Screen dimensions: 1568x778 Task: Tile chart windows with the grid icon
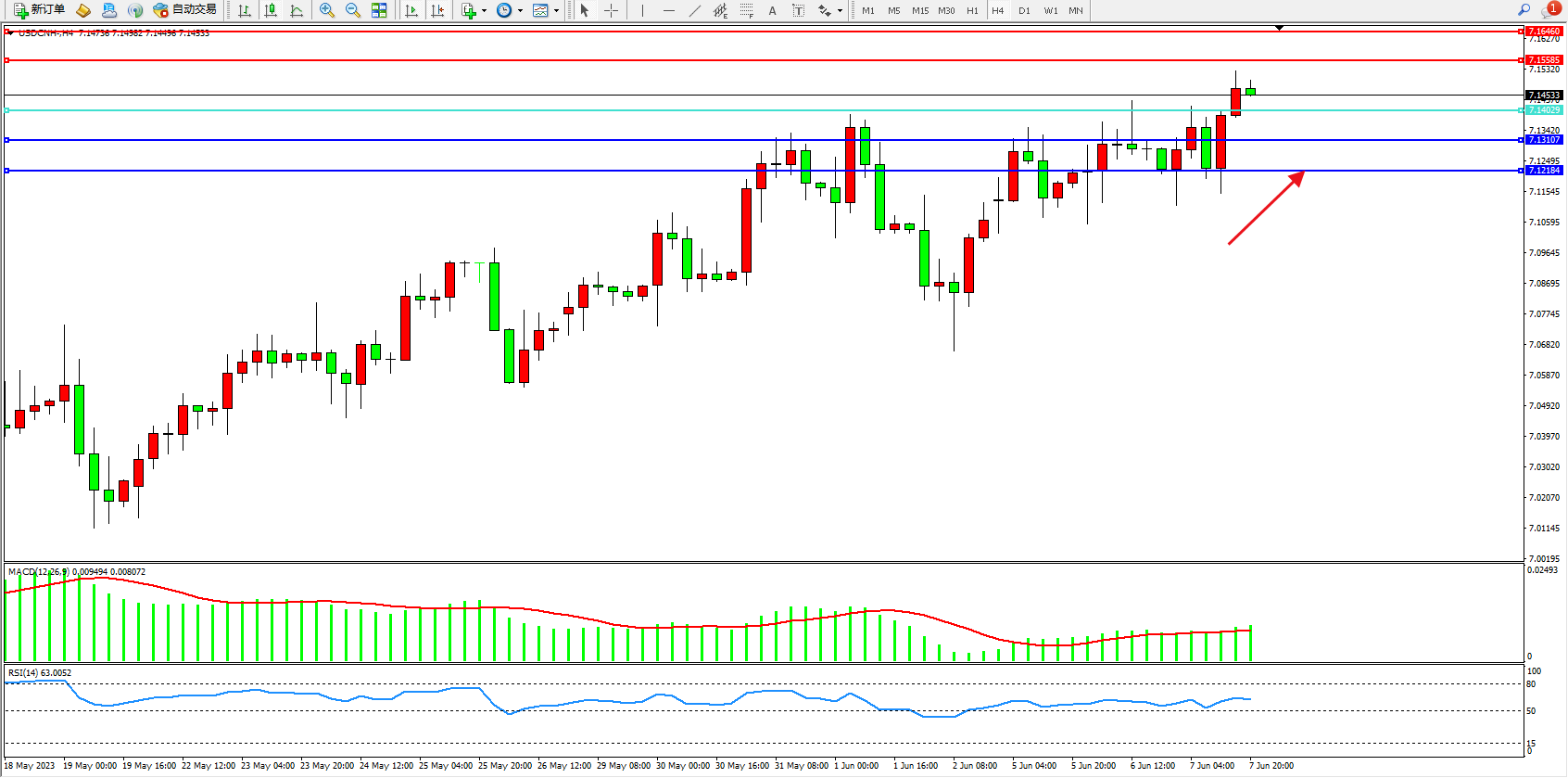click(x=379, y=10)
